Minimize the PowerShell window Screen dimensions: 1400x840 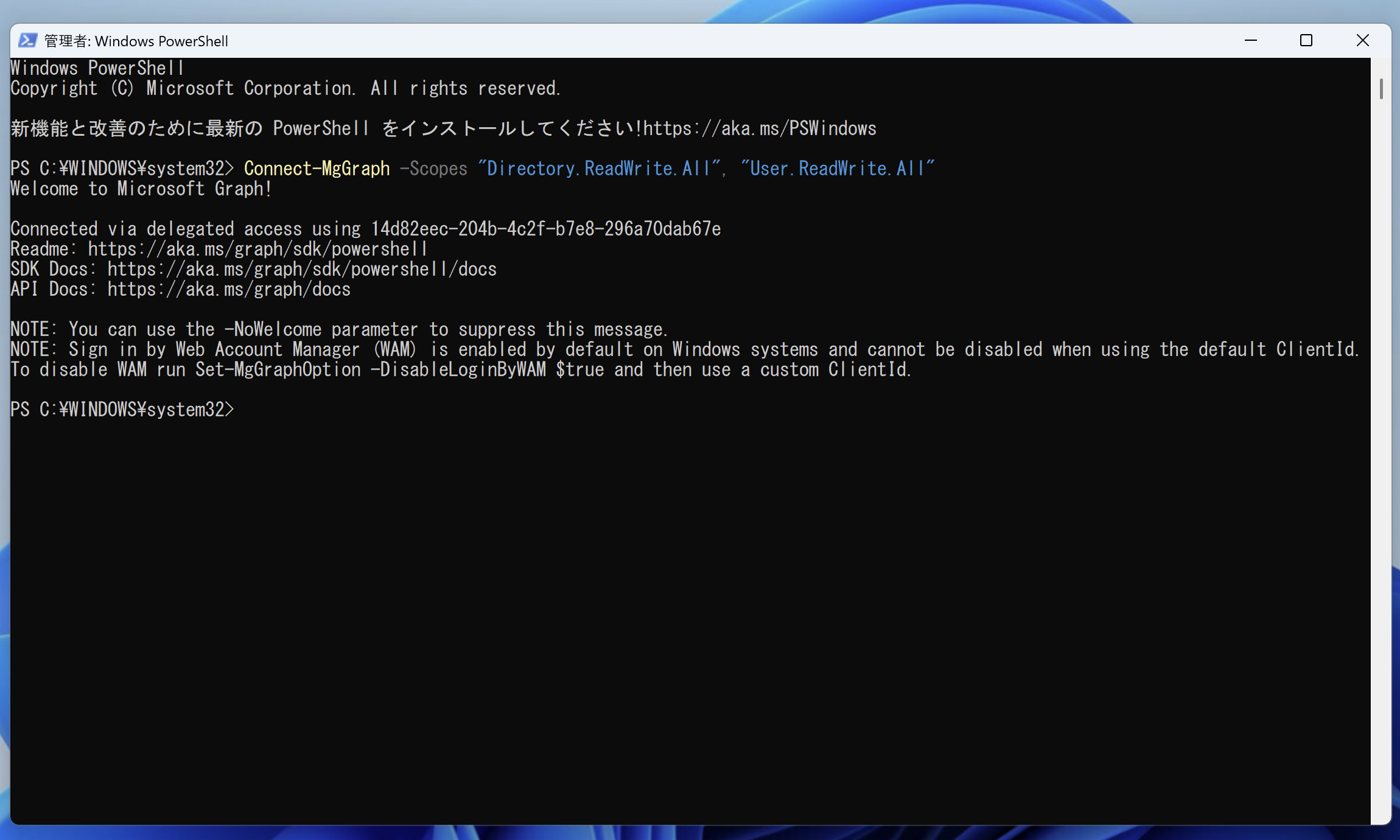coord(1250,41)
